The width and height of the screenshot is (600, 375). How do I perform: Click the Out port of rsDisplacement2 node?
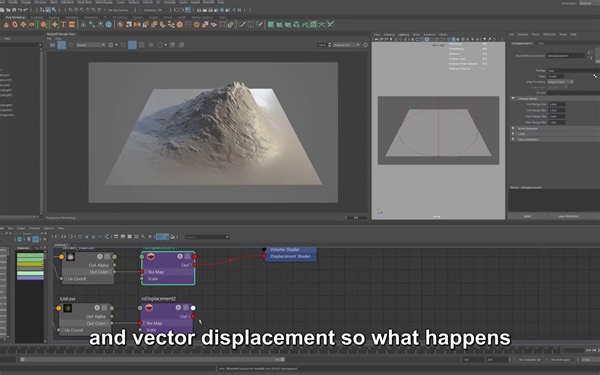click(193, 316)
